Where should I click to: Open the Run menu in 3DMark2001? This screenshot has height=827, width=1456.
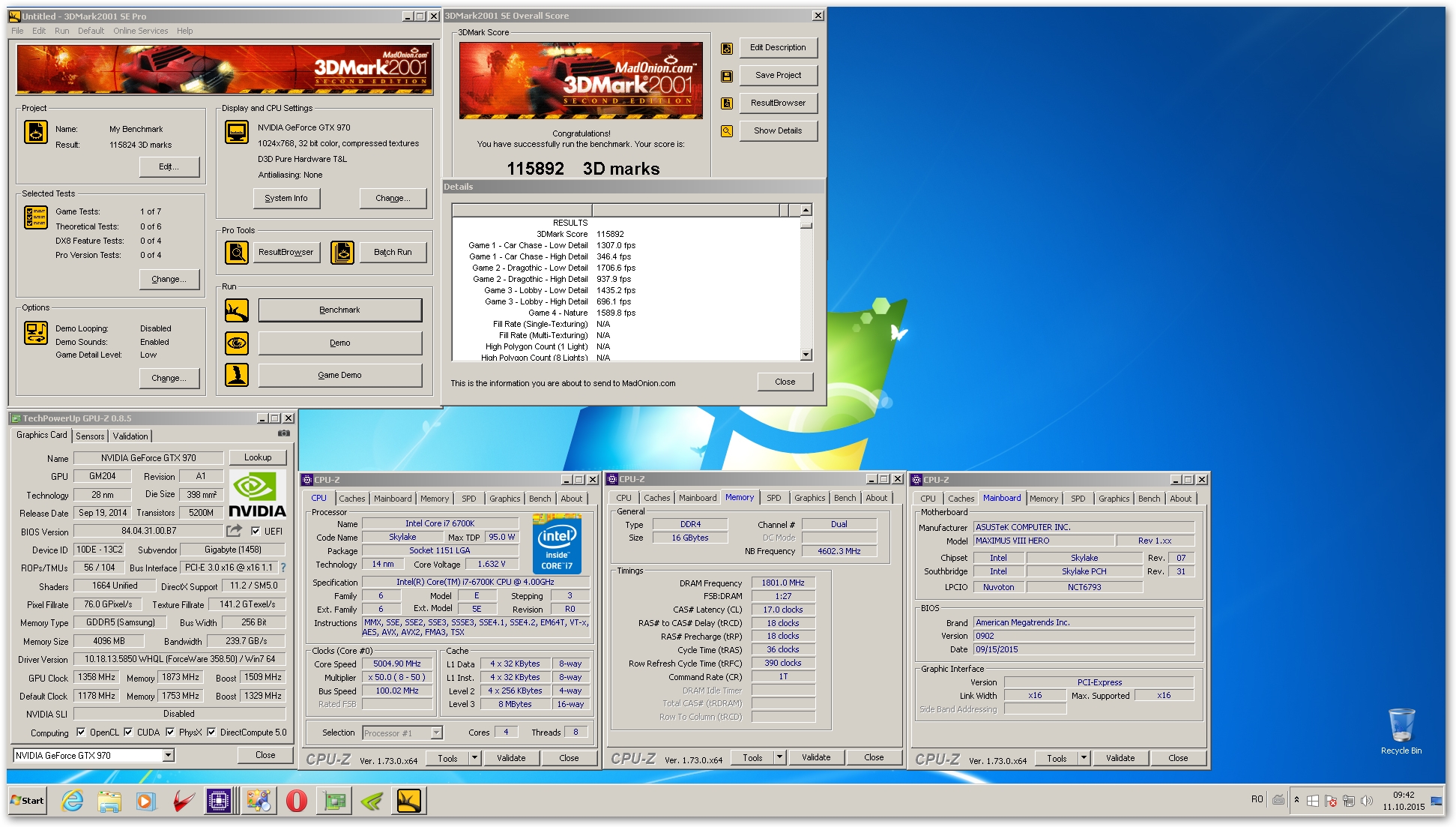pos(61,31)
